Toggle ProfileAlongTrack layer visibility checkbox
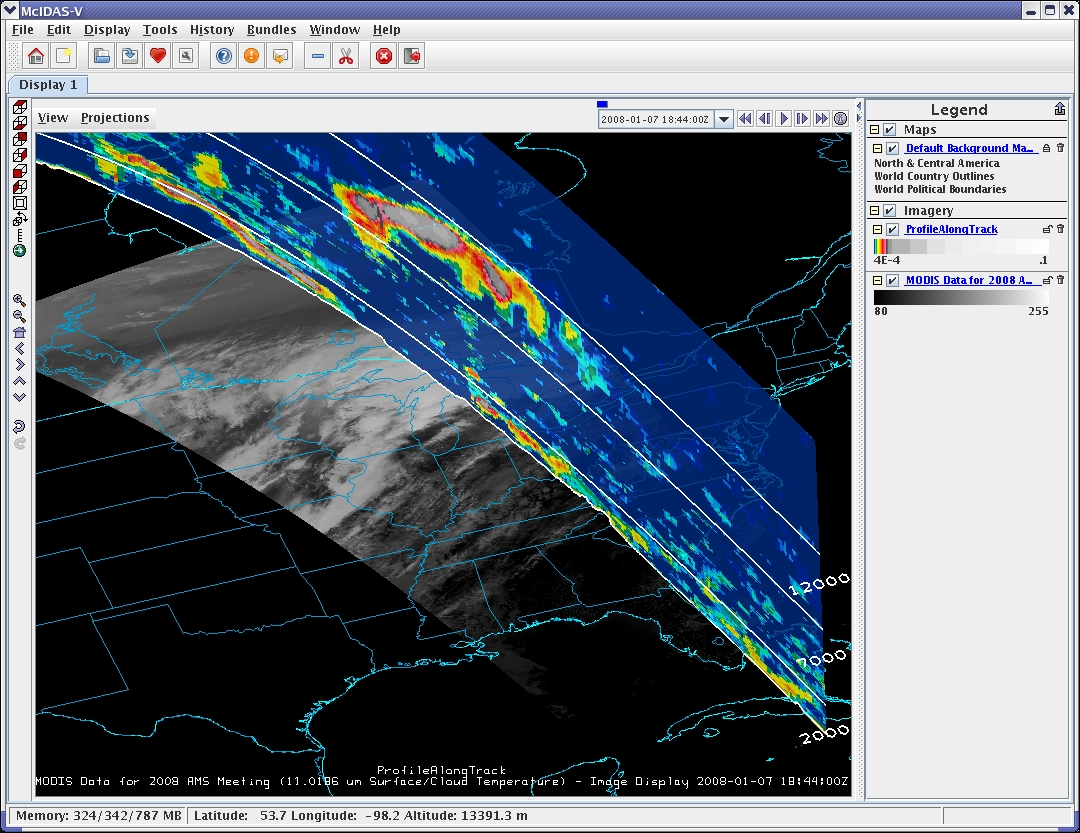Viewport: 1080px width, 833px height. coord(892,230)
